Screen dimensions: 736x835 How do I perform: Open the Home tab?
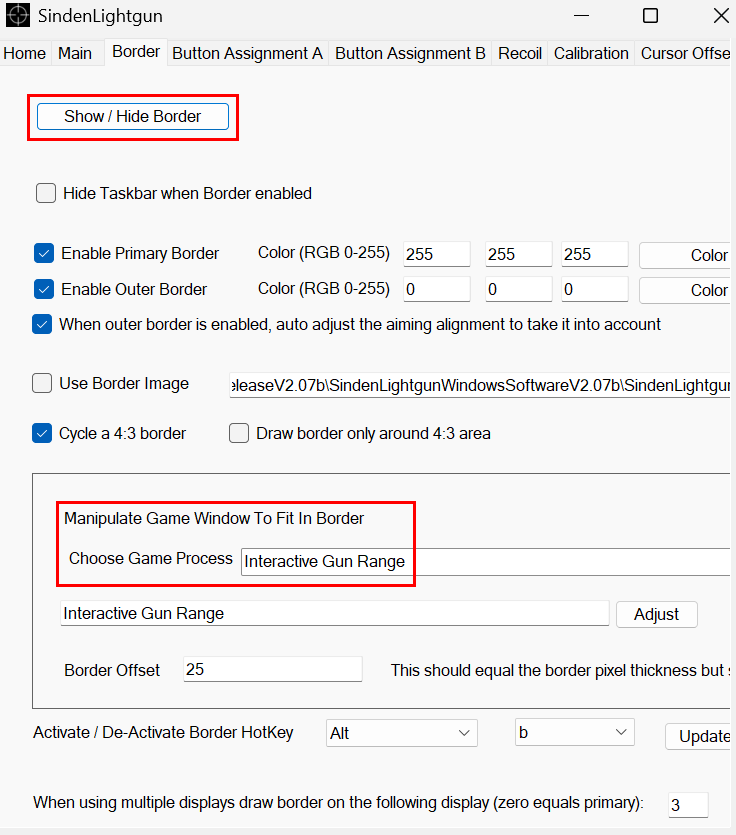click(24, 53)
